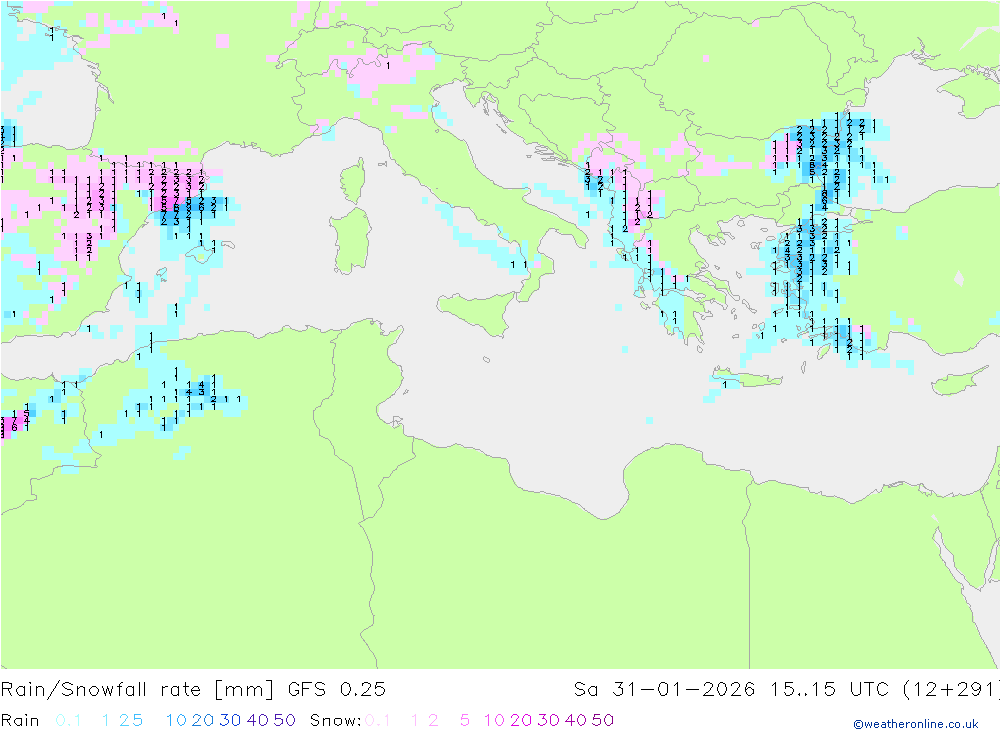This screenshot has height=733, width=1000.
Task: Select the 20 value in Rain legend
Action: coord(203,720)
